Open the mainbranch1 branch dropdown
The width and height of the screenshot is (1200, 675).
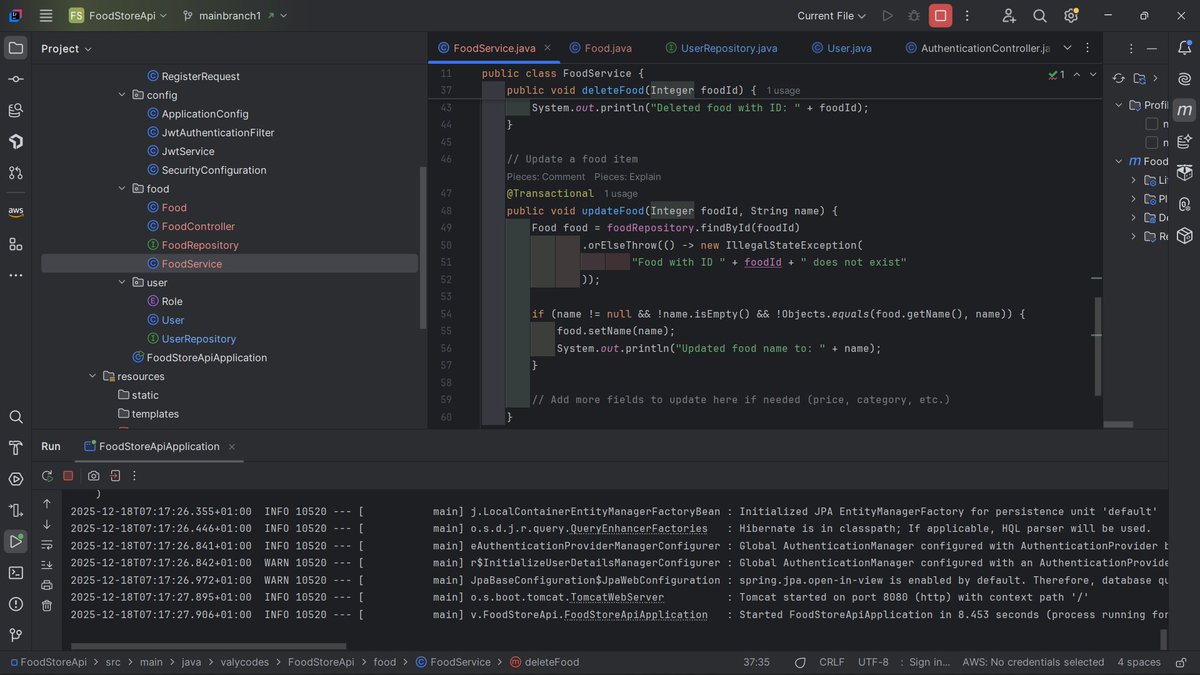pos(236,16)
